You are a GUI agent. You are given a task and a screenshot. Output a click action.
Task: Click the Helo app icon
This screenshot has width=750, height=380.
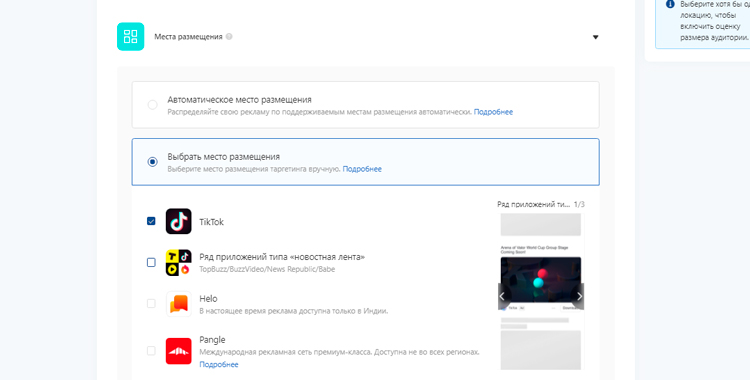tap(178, 304)
